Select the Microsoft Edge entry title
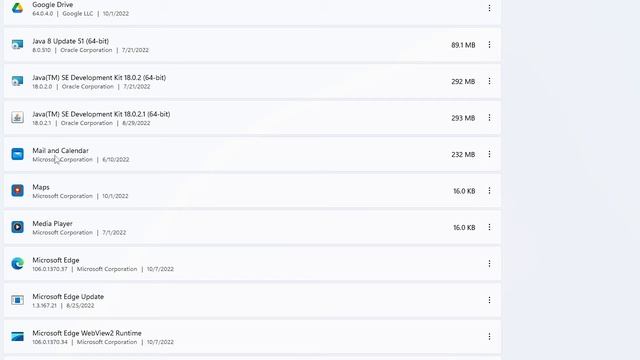Screen dimensions: 640x360 pos(56,260)
